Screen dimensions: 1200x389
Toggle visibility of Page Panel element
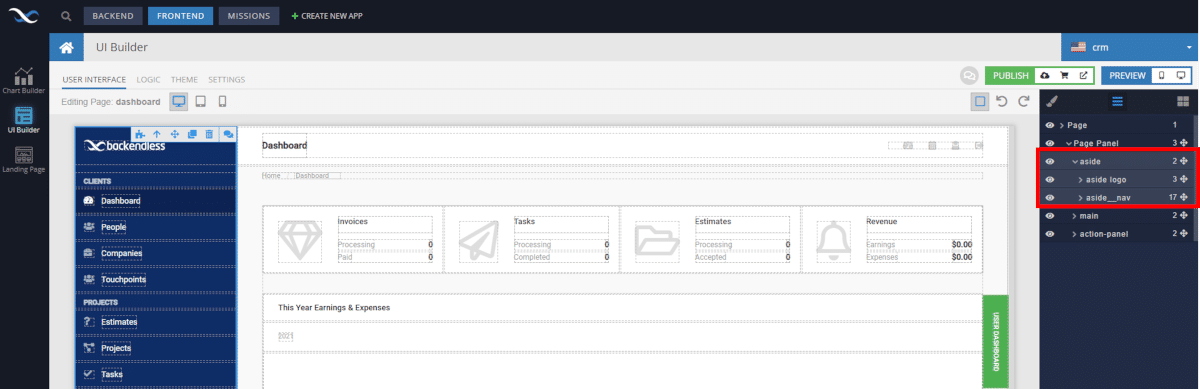1050,143
